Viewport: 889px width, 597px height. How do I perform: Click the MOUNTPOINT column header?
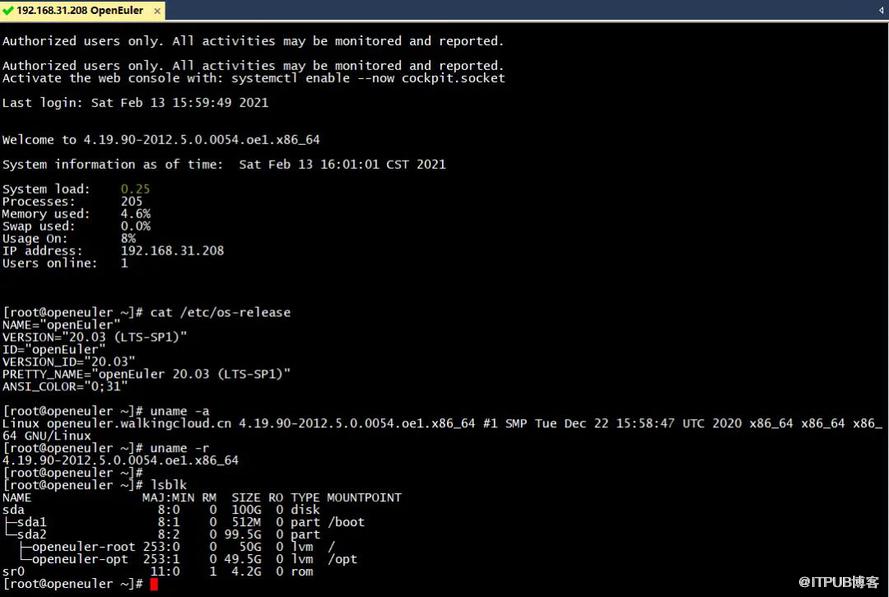pos(364,497)
